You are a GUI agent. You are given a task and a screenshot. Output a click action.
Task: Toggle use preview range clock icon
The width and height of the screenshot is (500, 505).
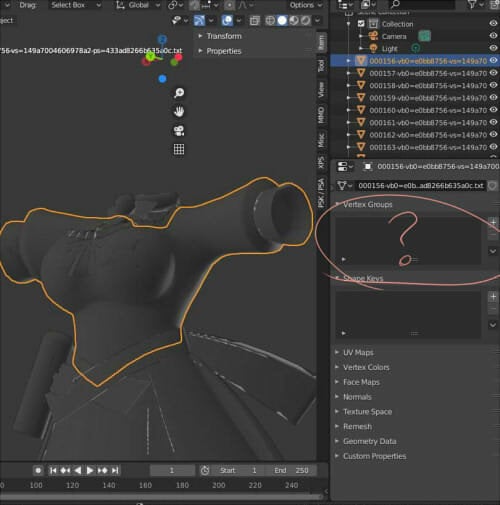click(x=205, y=470)
